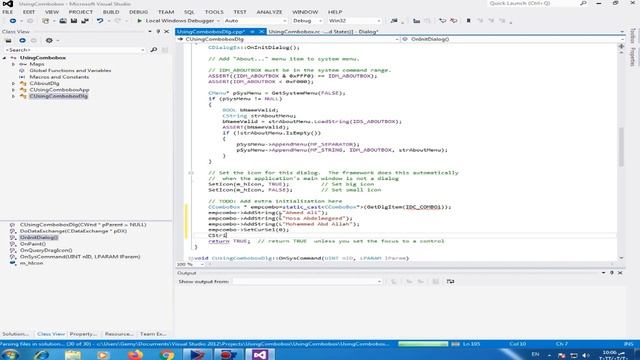Click the volume icon in system tray
Viewport: 640px width, 360px height.
[586, 355]
